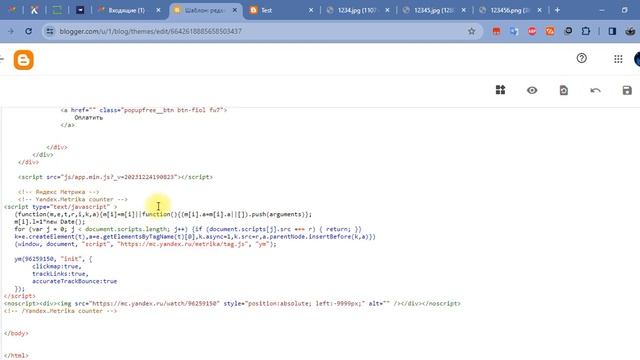Click the mc.yandex.ru/metrika/tag.js line

point(145,244)
